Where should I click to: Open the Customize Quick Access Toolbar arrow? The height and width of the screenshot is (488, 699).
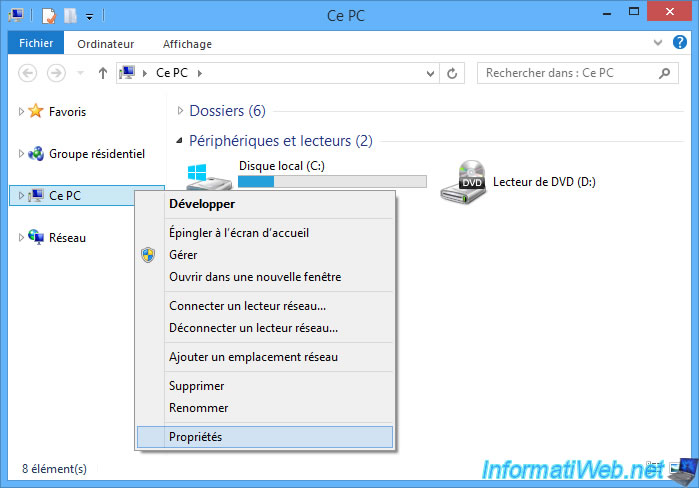90,17
